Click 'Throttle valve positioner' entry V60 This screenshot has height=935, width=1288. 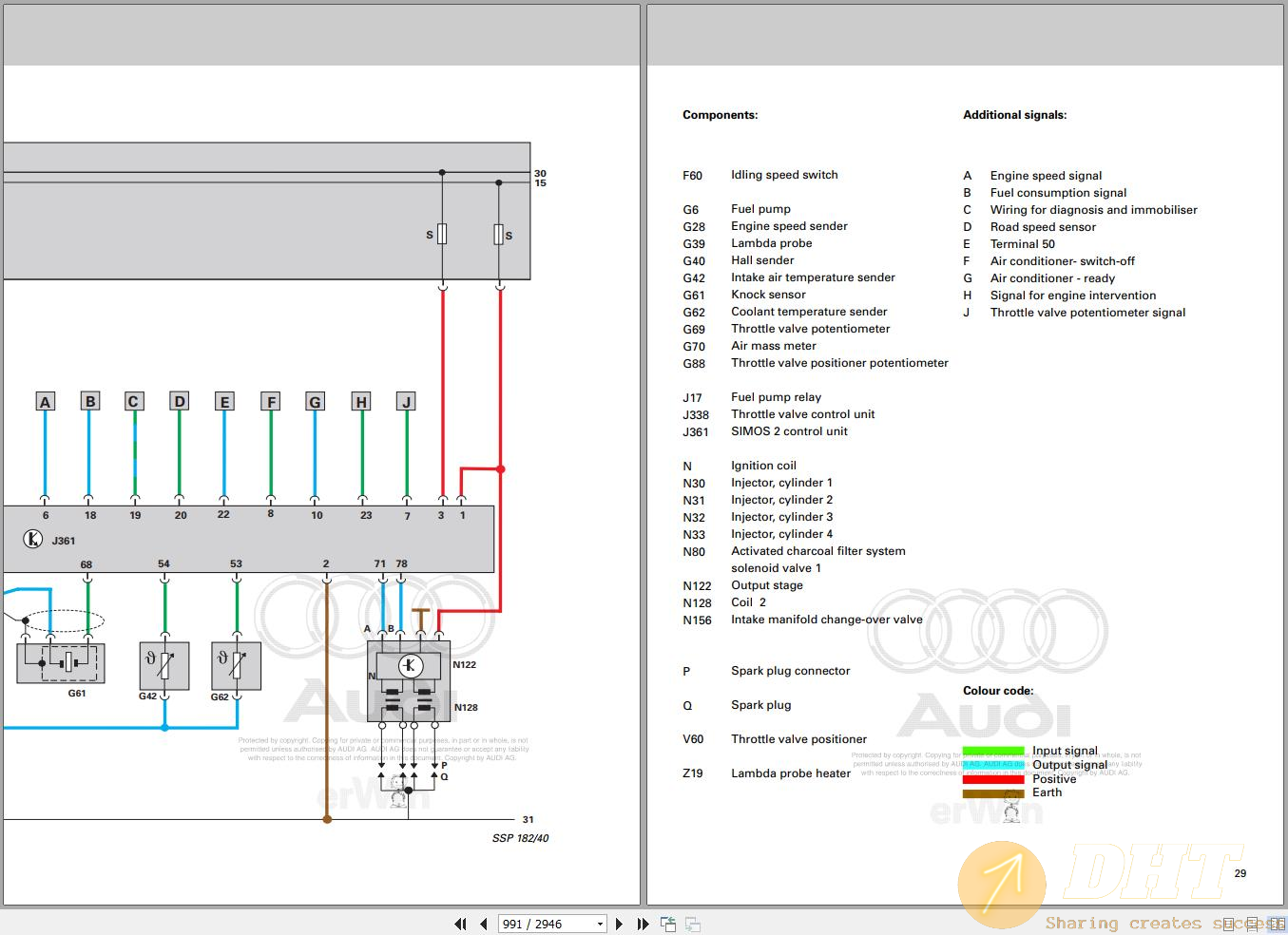(x=798, y=739)
